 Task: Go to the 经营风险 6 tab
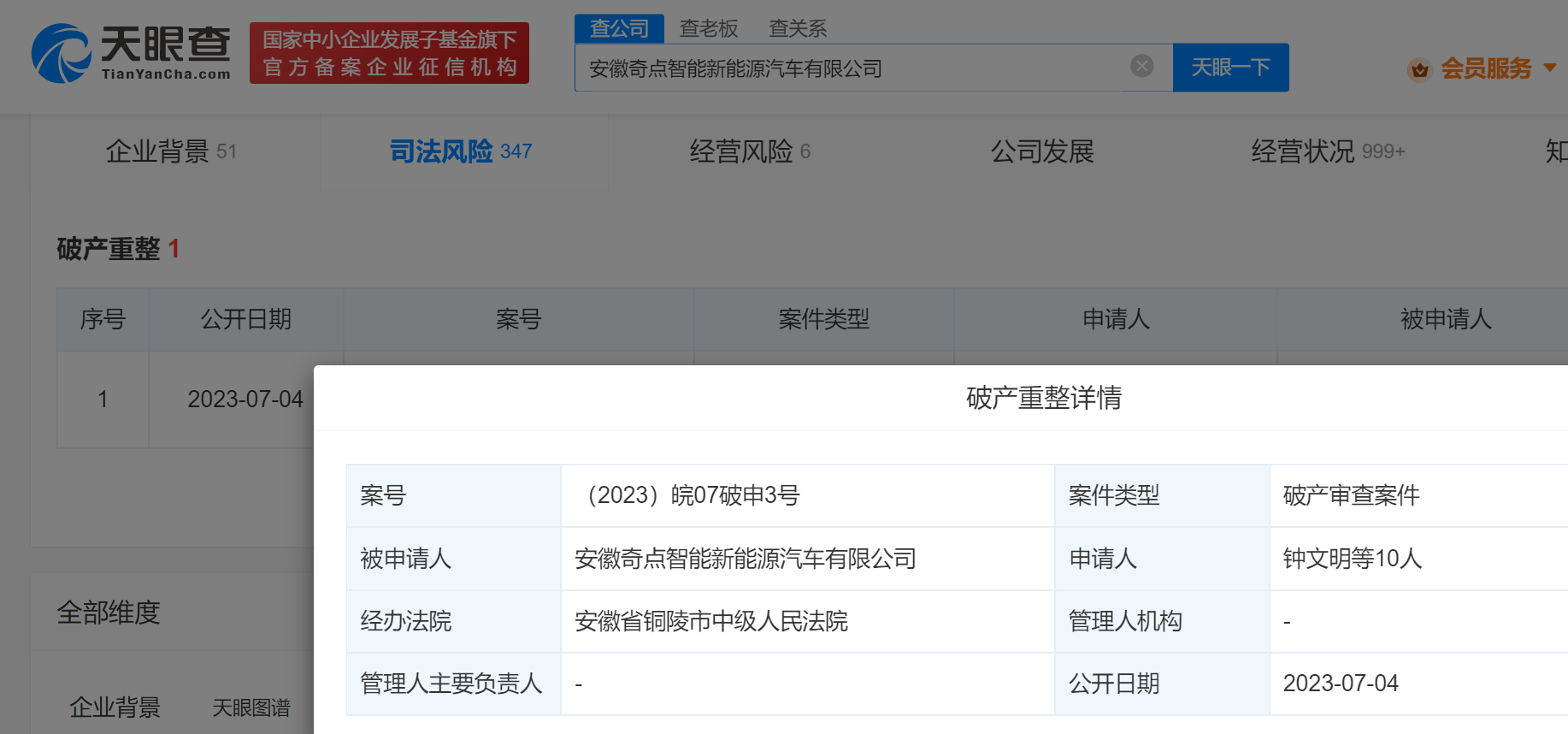[x=750, y=151]
